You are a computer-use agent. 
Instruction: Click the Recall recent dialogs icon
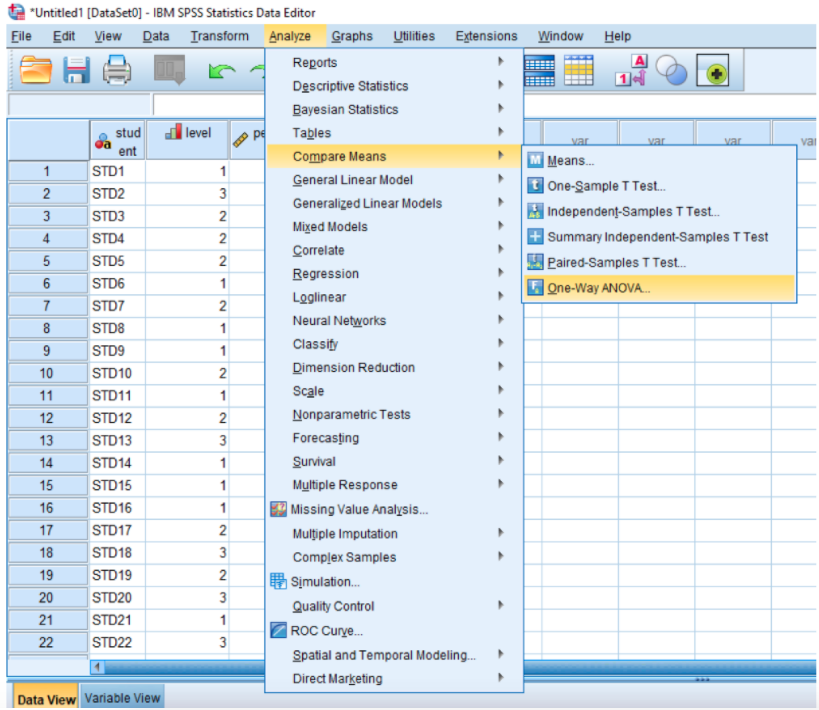coord(170,69)
